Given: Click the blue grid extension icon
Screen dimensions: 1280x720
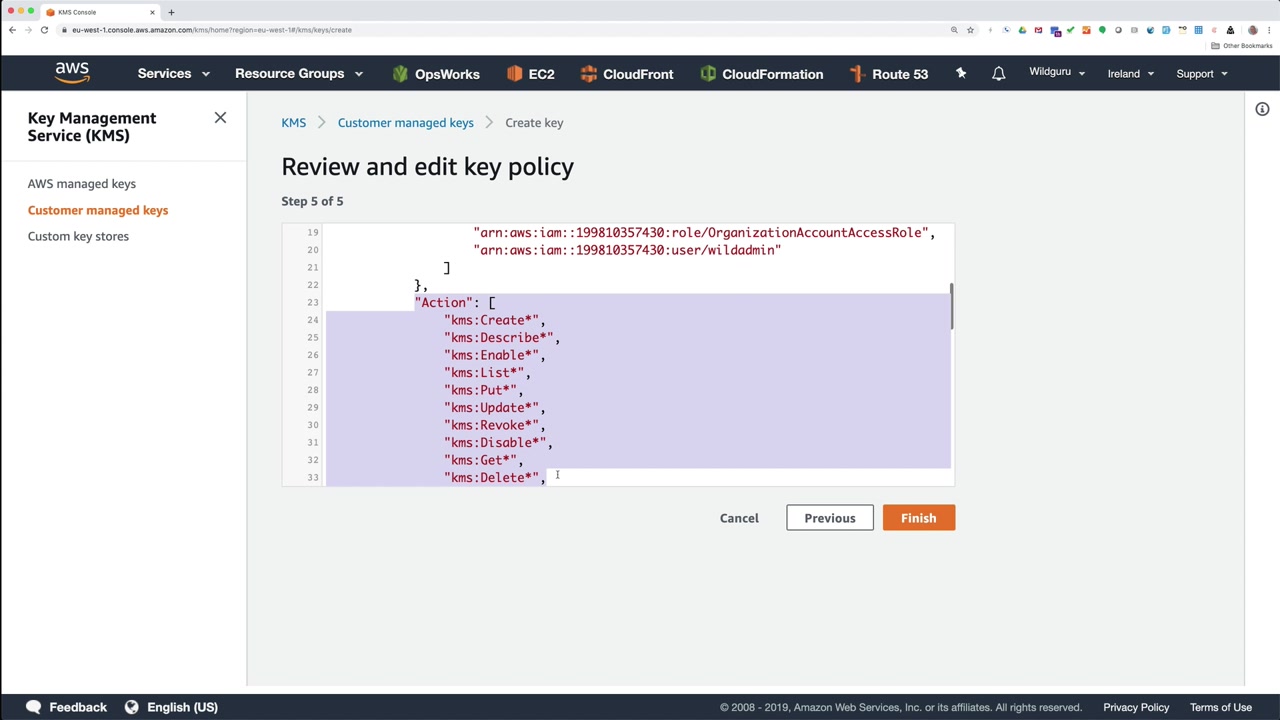Looking at the screenshot, I should pyautogui.click(x=1198, y=30).
